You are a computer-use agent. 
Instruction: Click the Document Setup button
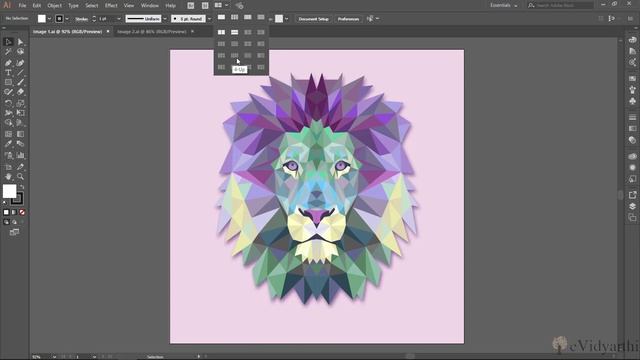[x=313, y=19]
